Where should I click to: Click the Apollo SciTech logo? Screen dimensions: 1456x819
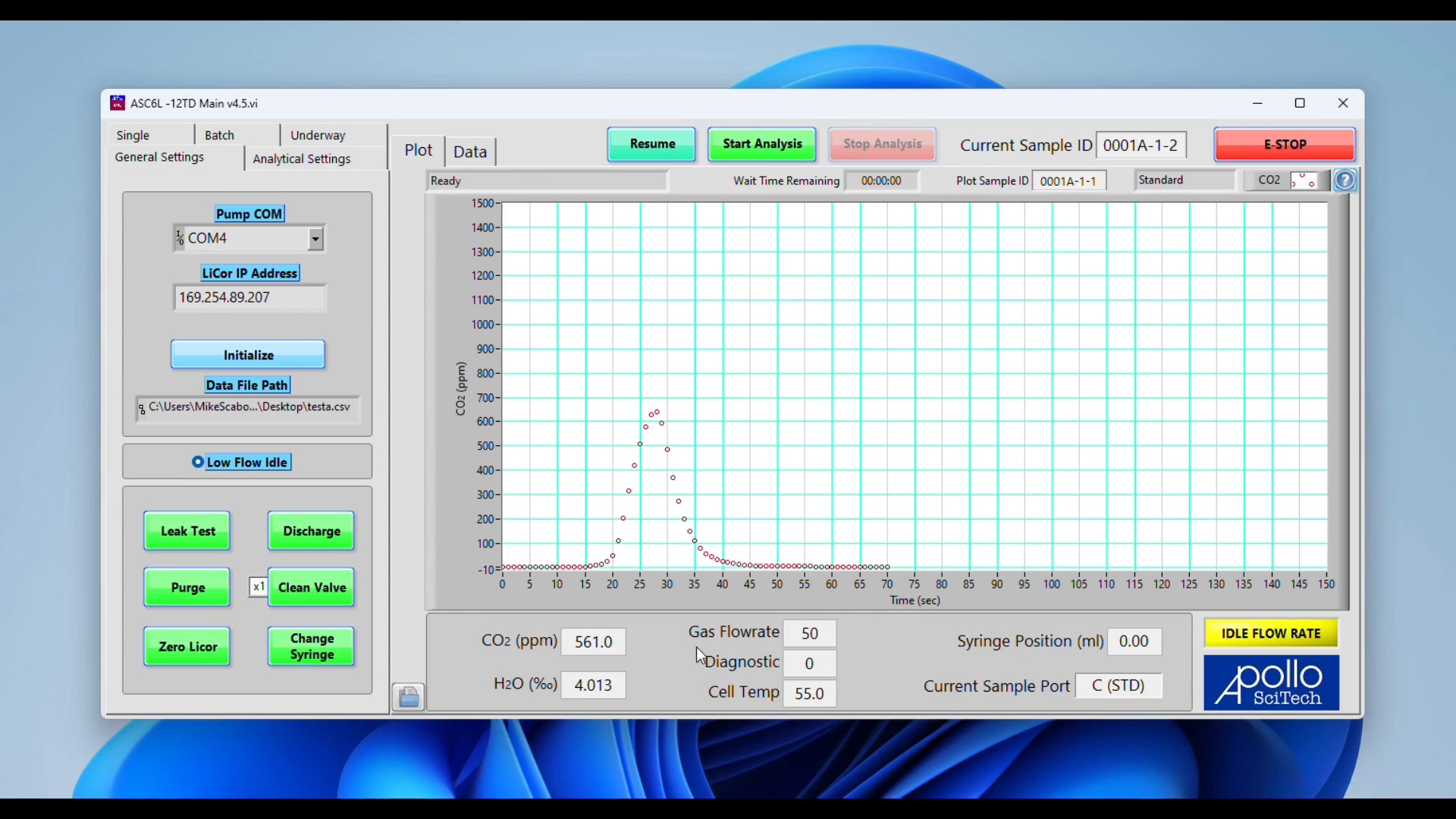coord(1272,683)
